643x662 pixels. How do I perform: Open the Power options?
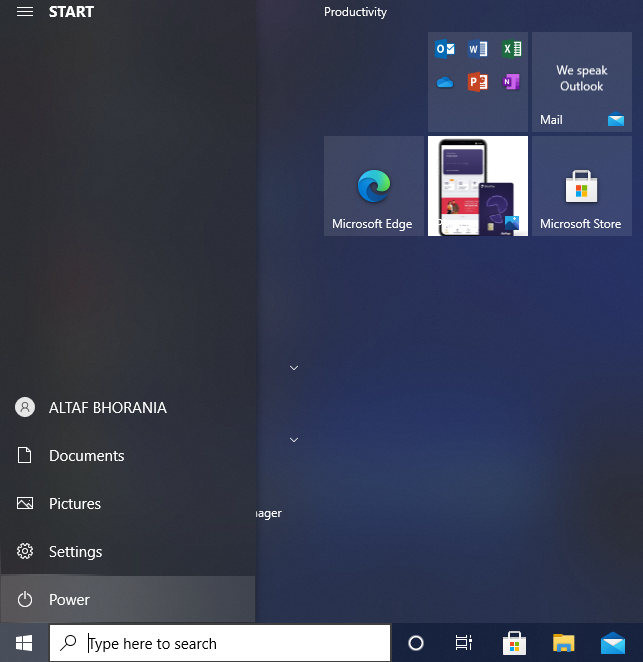coord(128,599)
